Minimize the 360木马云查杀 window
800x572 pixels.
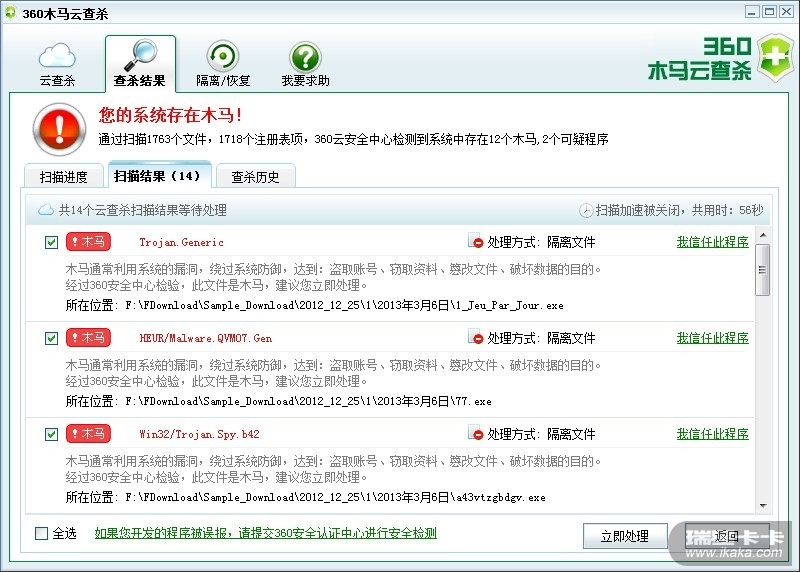pyautogui.click(x=752, y=12)
